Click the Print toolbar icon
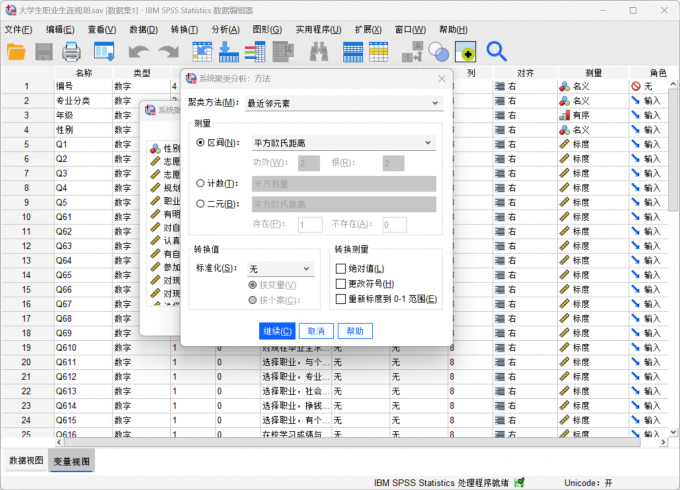Screen dimensions: 680x490 tap(71, 52)
